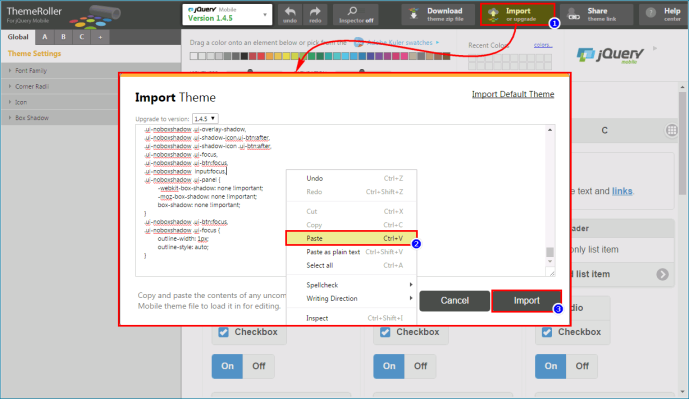Expand the Corner Radii settings

coord(60,86)
